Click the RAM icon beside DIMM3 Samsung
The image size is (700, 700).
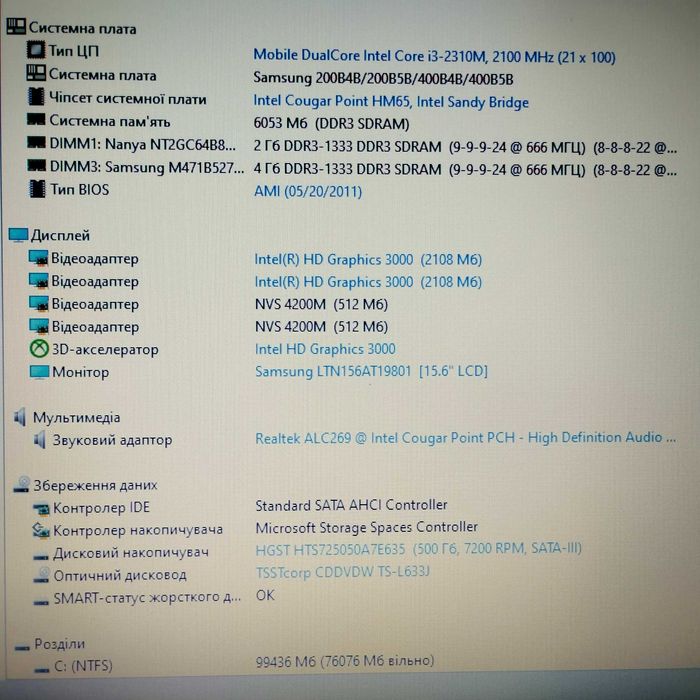(36, 165)
